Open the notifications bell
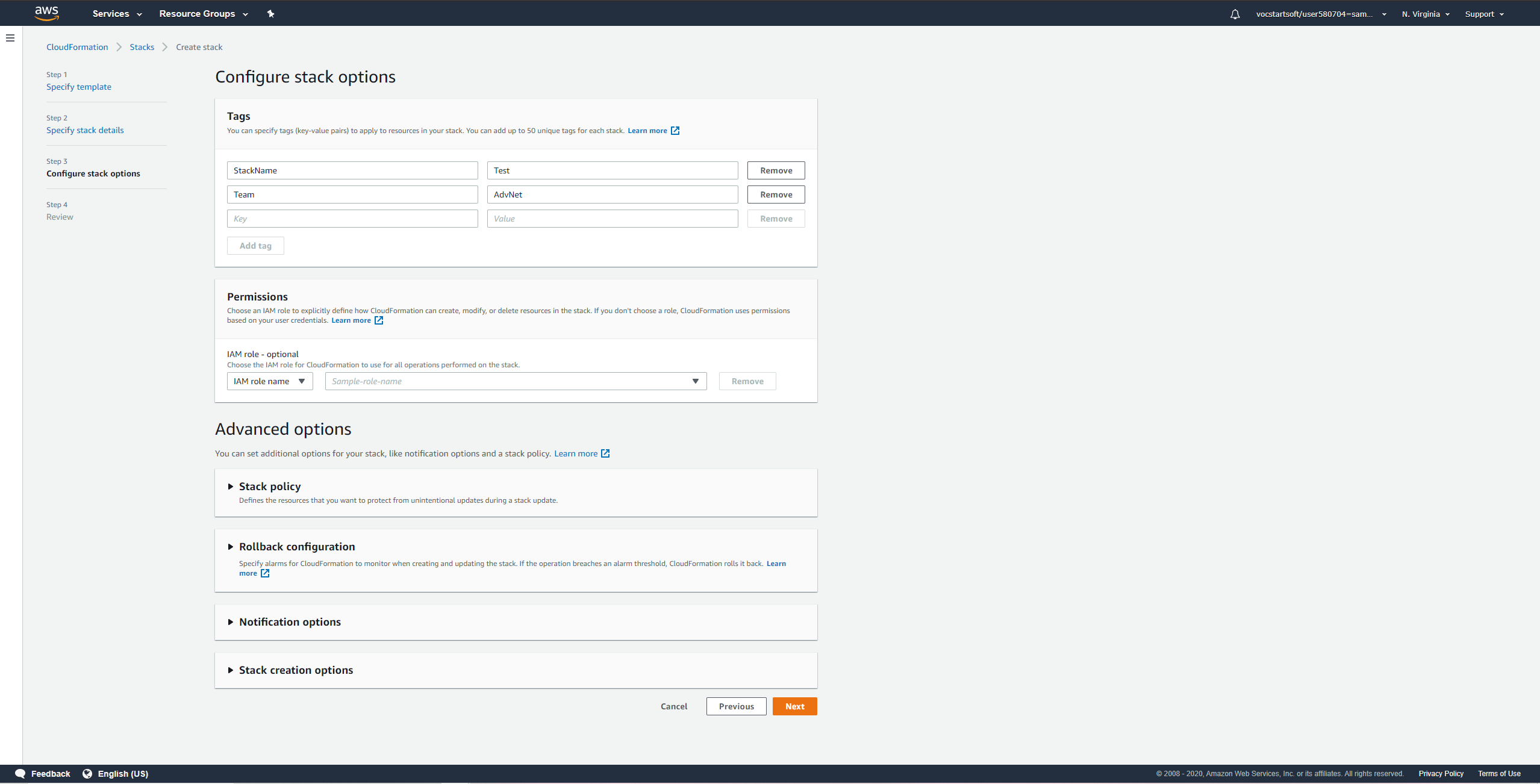Viewport: 1540px width, 784px height. 1235,14
